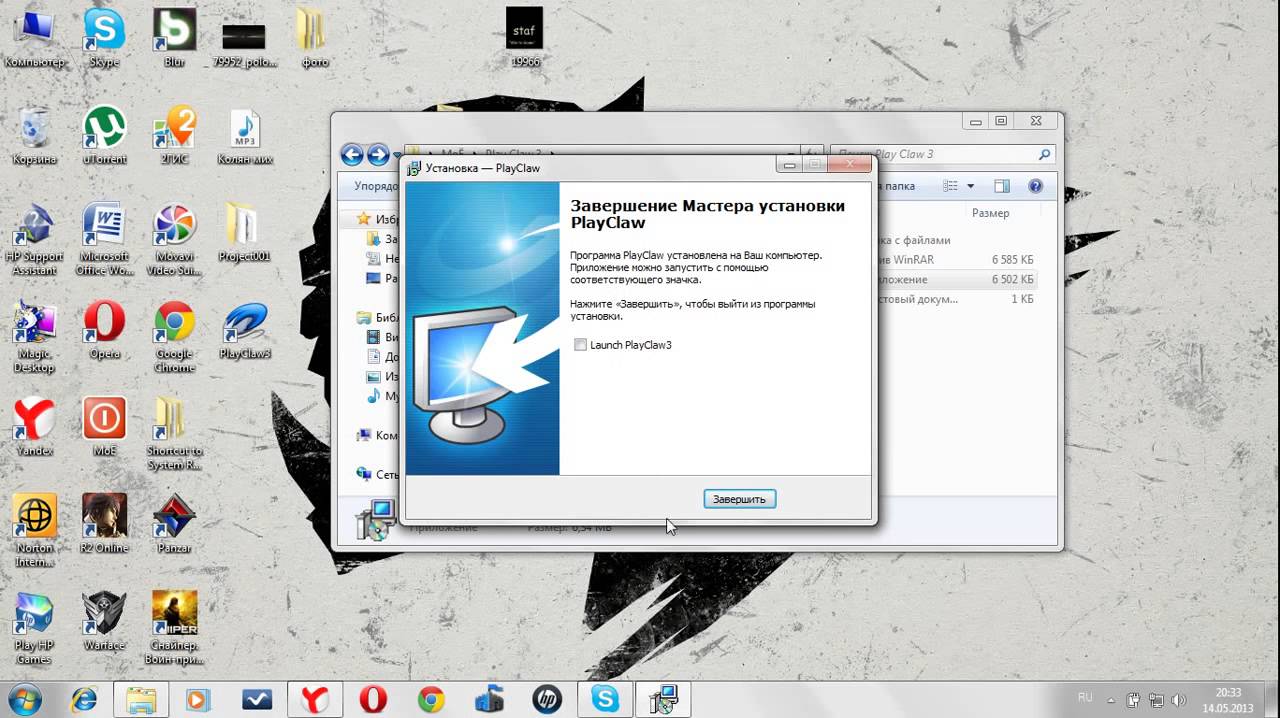1280x718 pixels.
Task: Open Google Chrome from taskbar
Action: coord(431,699)
